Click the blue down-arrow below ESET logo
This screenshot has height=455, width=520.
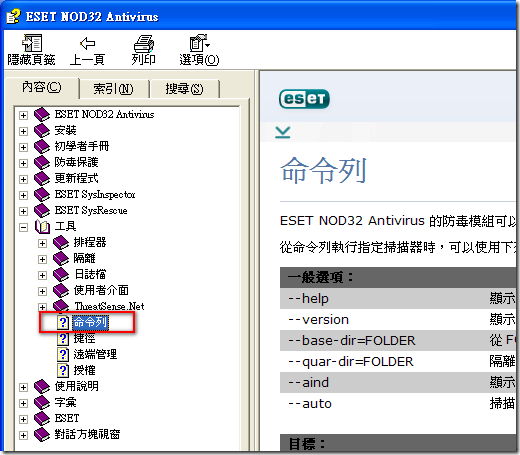[283, 132]
